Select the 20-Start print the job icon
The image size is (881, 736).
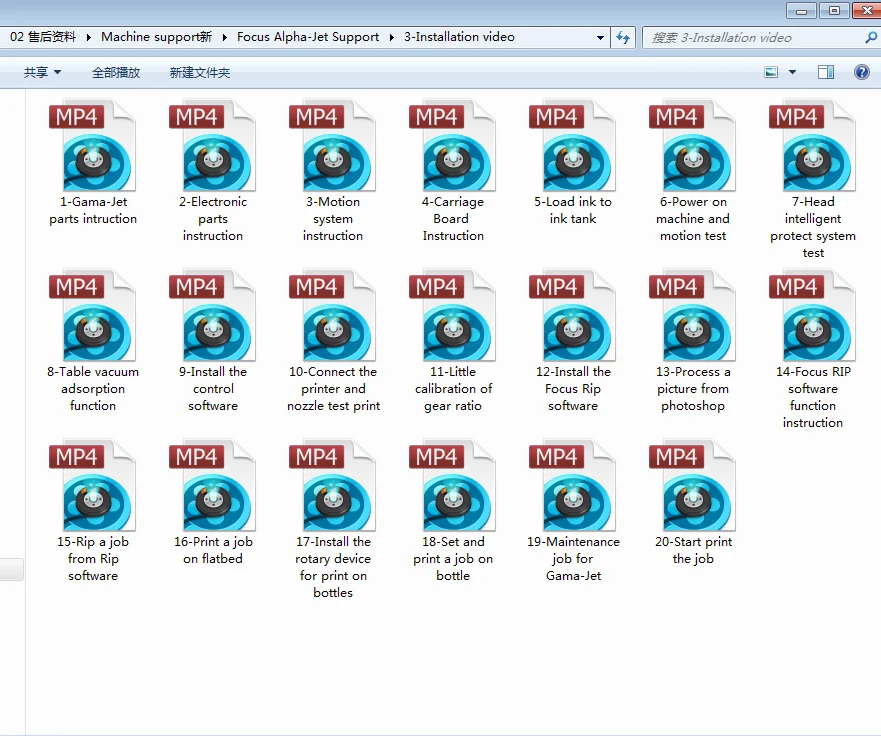pos(693,486)
